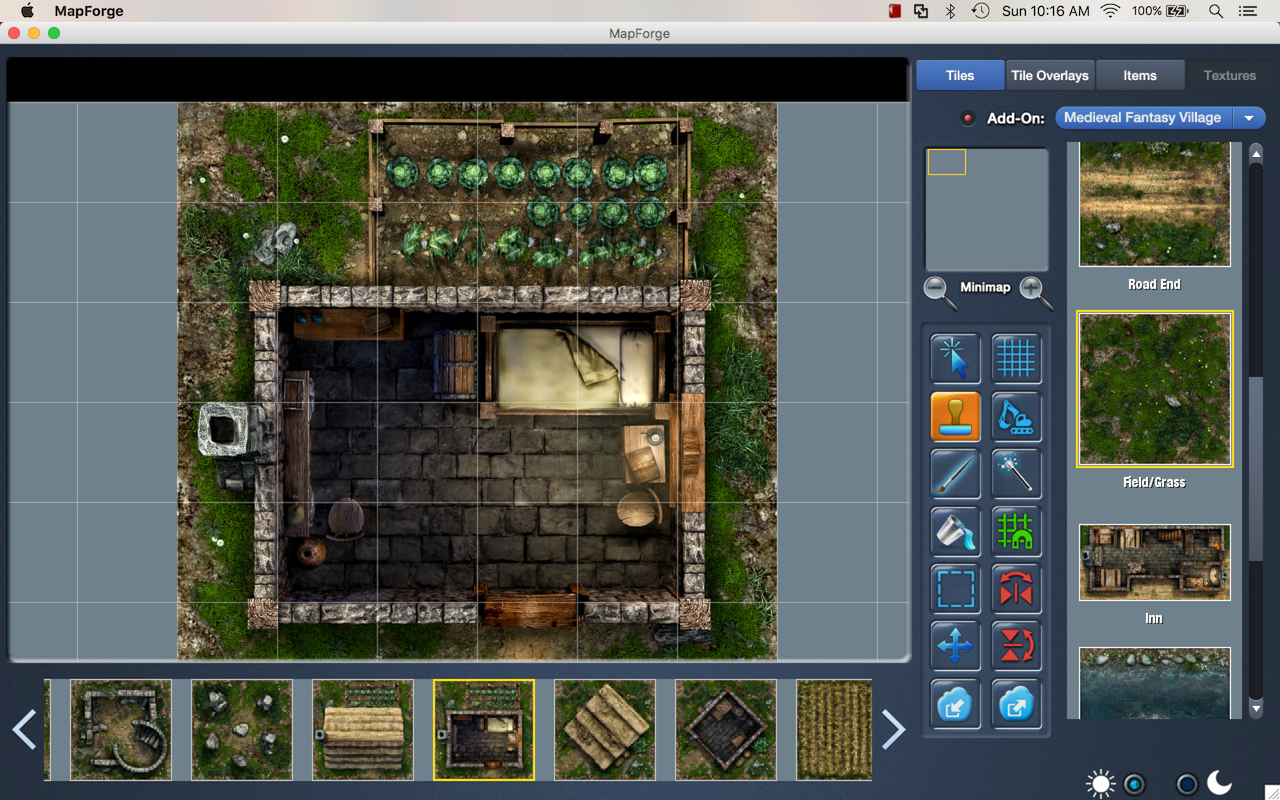This screenshot has width=1280, height=800.
Task: Switch to the Items tab
Action: point(1140,75)
